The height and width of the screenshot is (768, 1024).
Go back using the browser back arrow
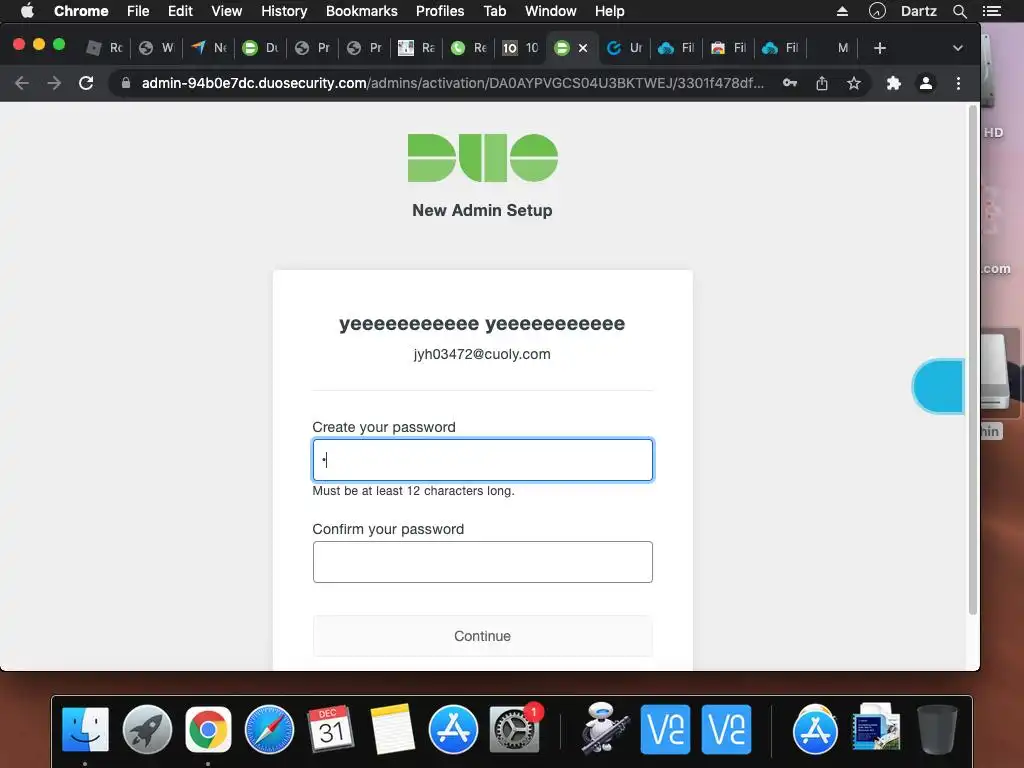tap(22, 83)
